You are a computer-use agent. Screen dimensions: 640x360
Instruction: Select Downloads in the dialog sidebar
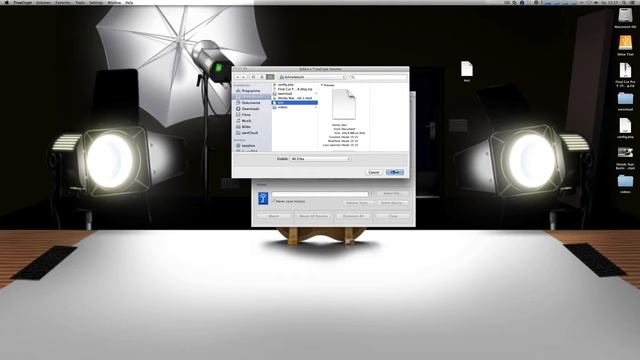tap(251, 109)
